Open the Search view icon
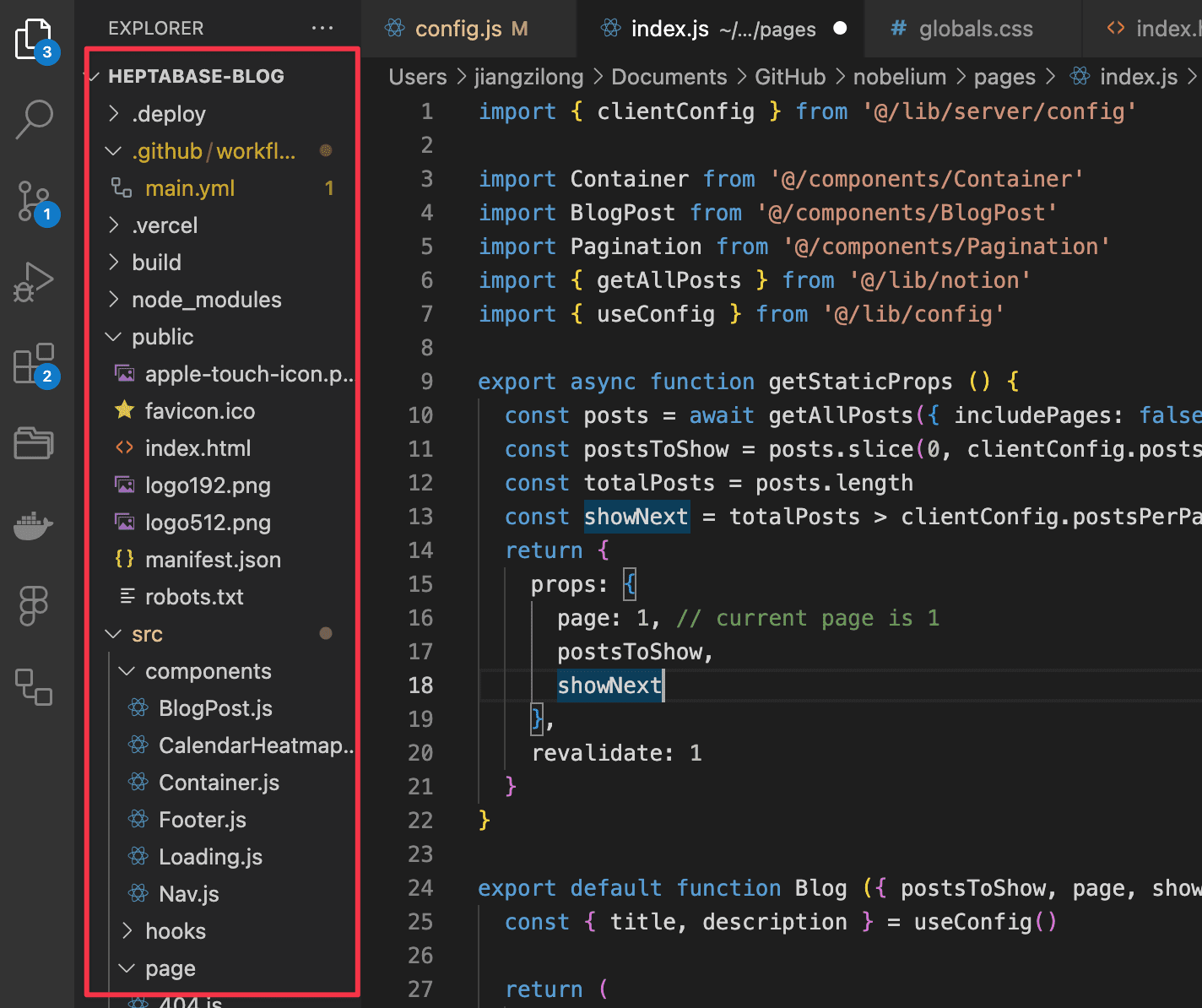The width and height of the screenshot is (1202, 1008). point(34,119)
